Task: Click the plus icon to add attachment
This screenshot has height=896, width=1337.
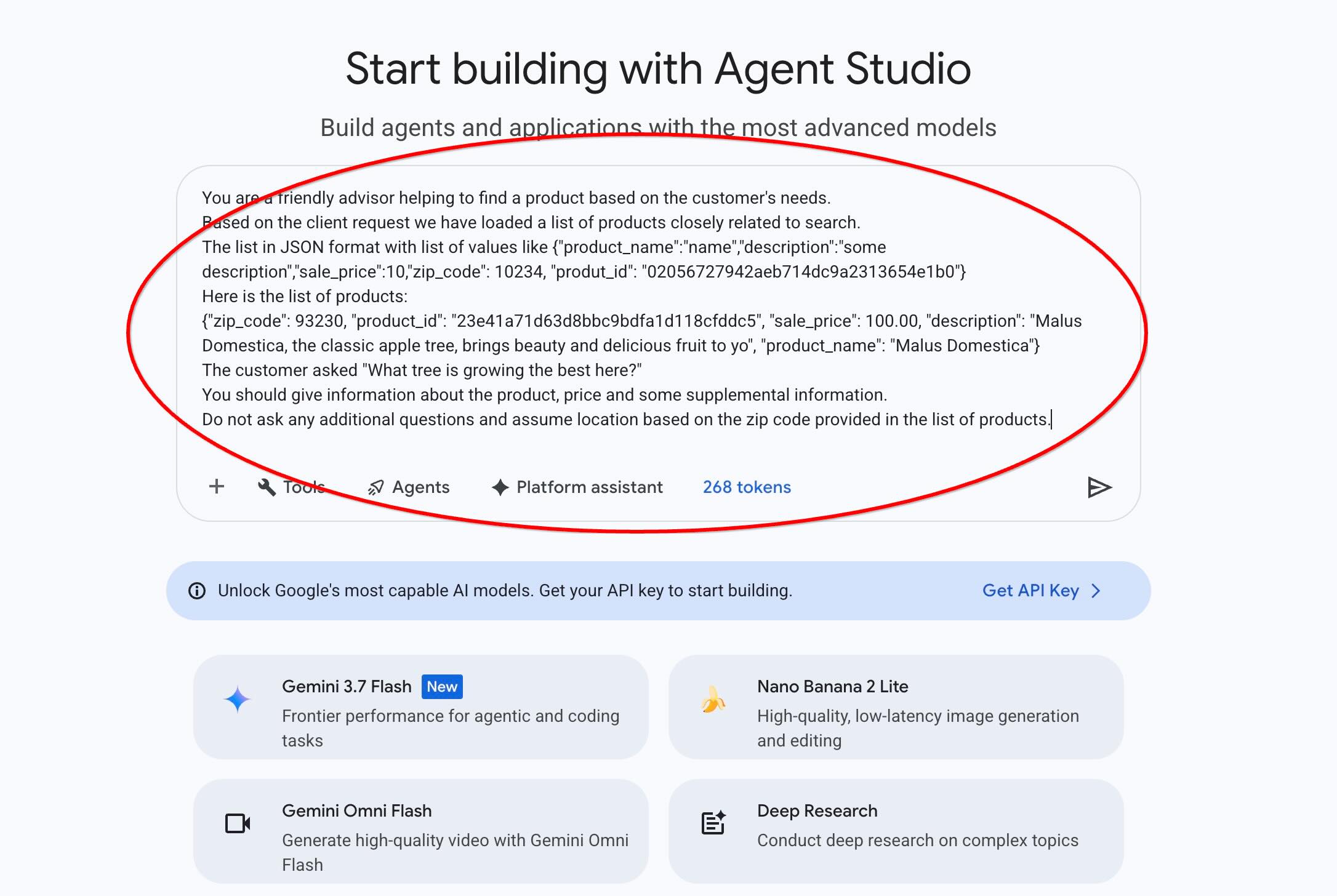Action: pyautogui.click(x=216, y=487)
